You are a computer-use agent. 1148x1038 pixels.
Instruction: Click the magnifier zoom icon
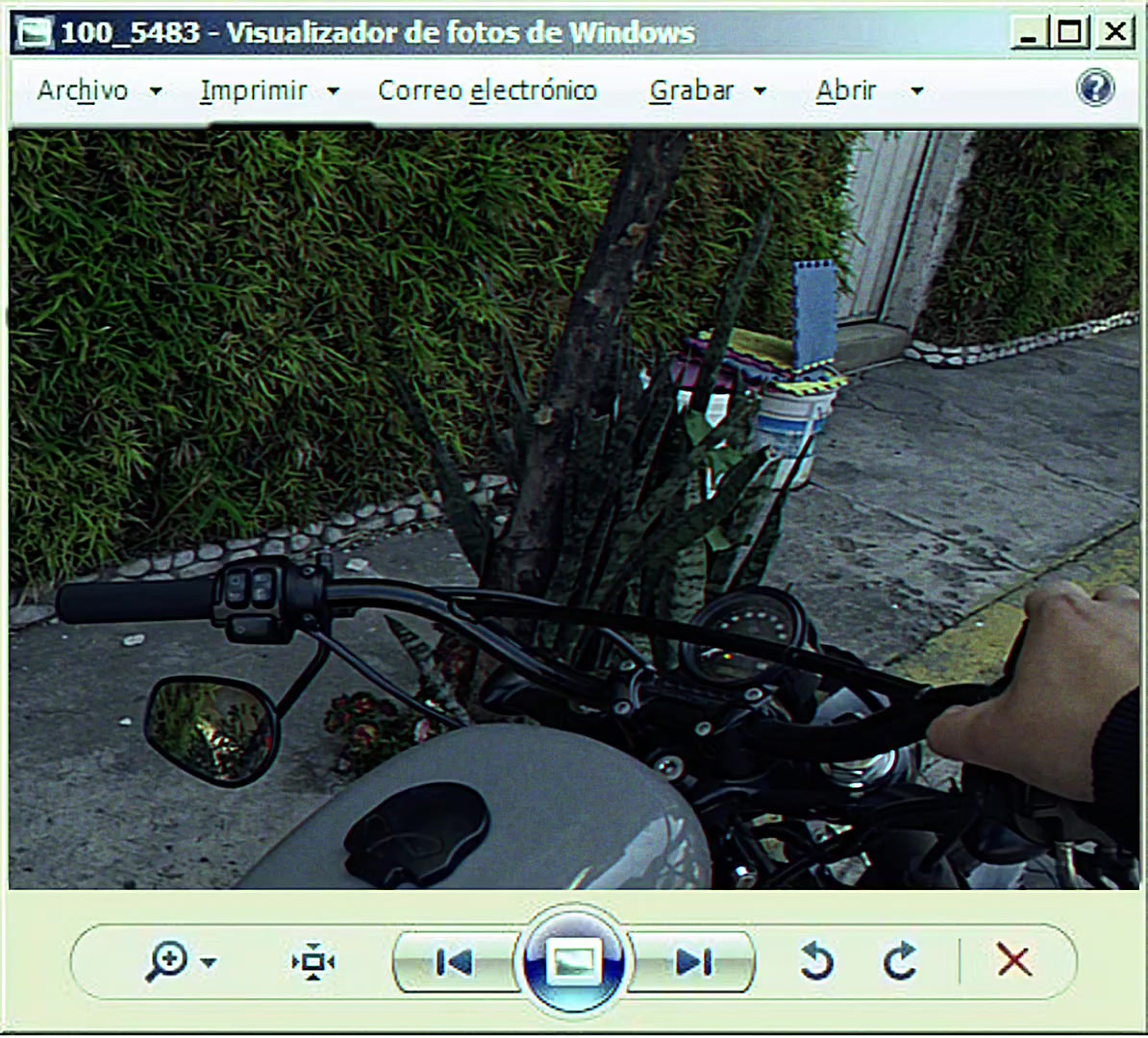point(166,961)
